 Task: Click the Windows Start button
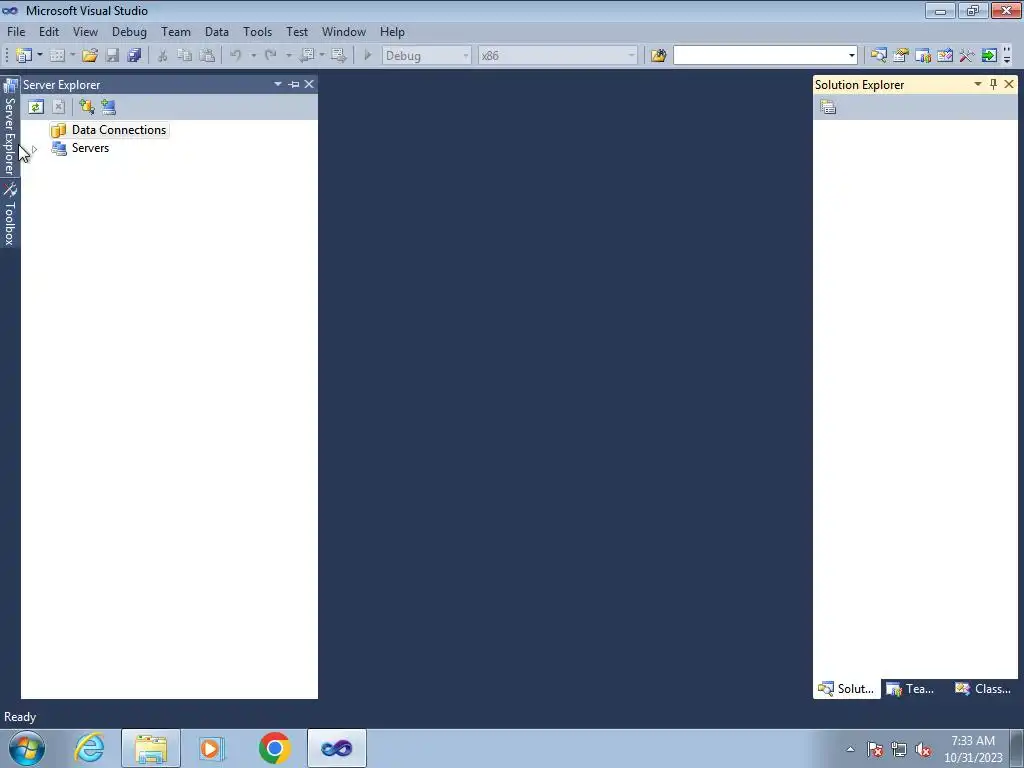(x=27, y=748)
